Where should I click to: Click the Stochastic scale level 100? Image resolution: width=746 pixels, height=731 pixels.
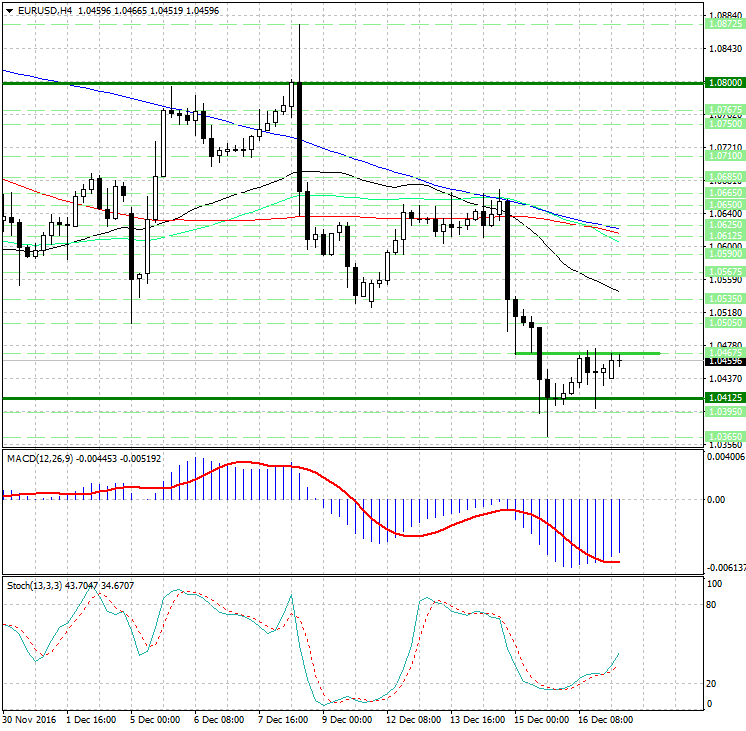point(714,584)
